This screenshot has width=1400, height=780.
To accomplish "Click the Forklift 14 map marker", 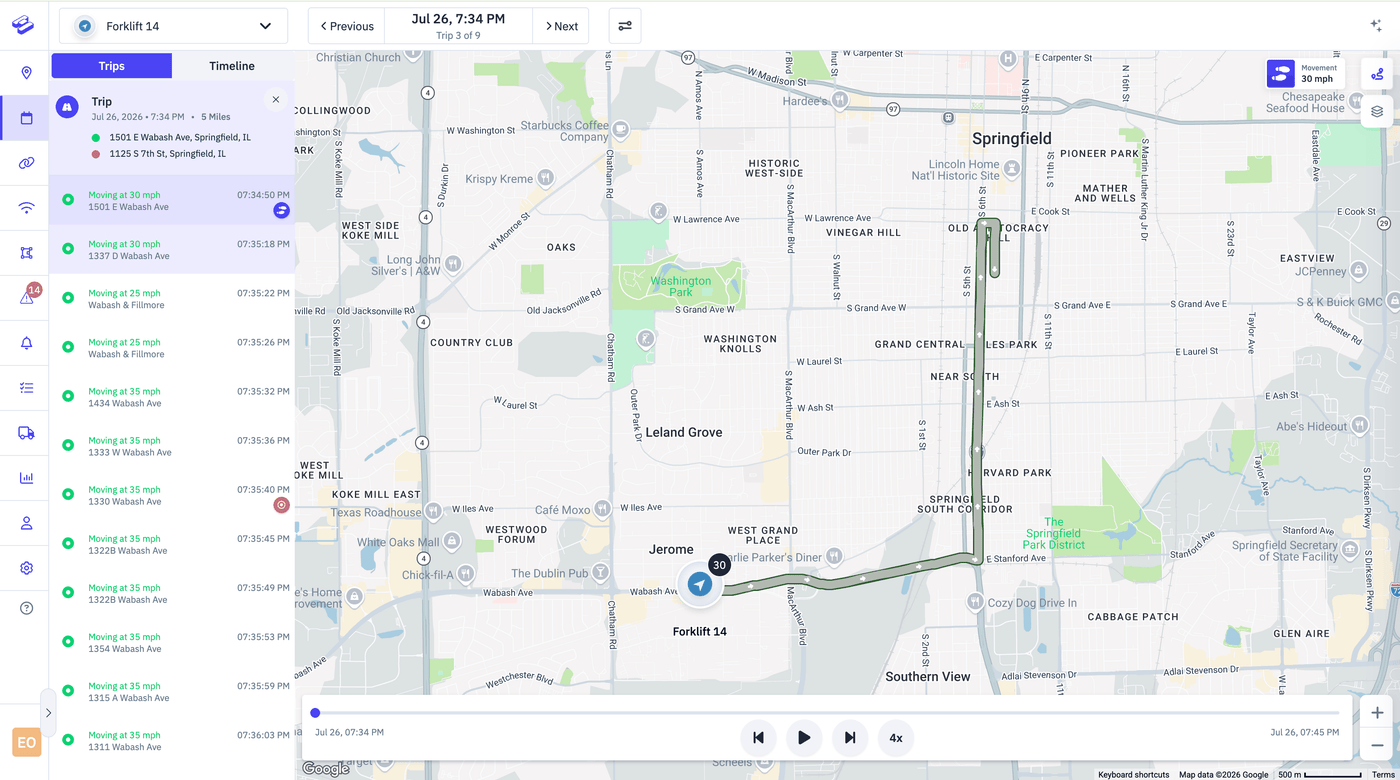I will [x=699, y=584].
